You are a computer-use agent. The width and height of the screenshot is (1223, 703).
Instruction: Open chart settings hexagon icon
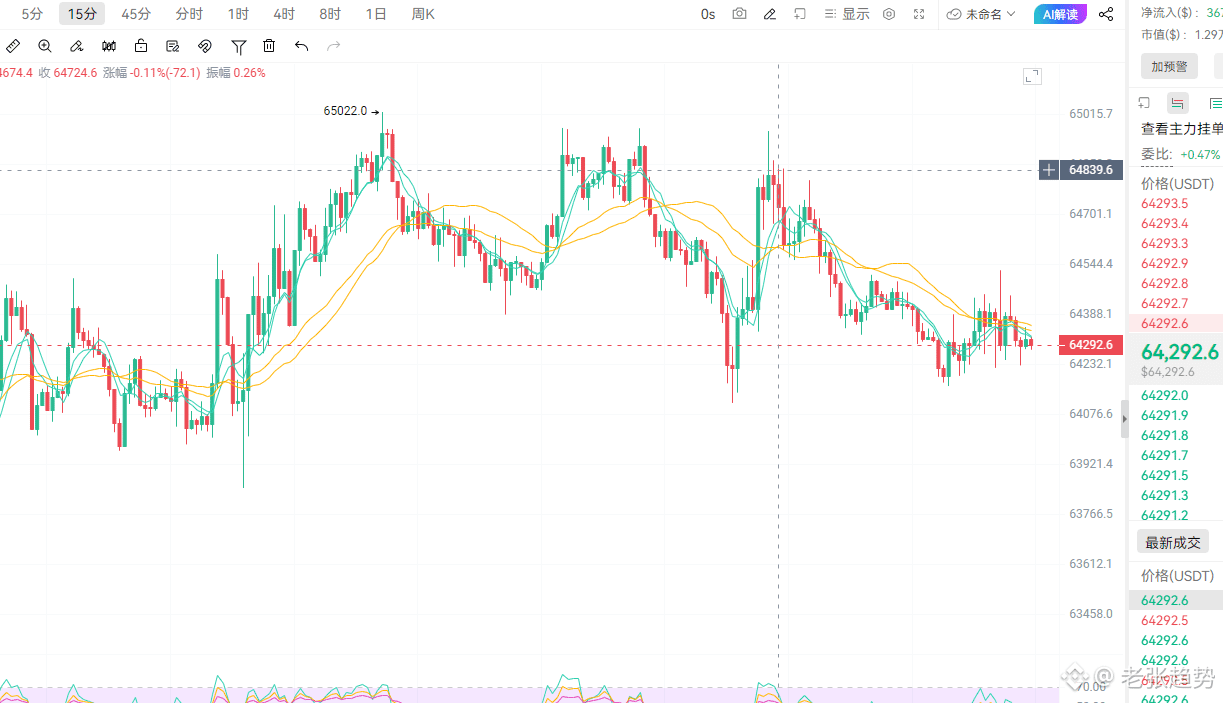click(889, 14)
